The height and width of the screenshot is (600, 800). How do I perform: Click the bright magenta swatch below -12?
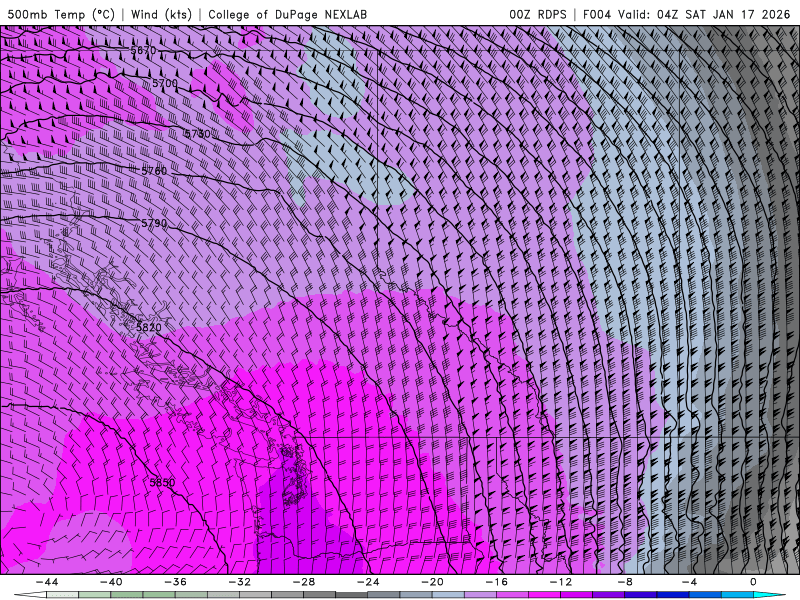(x=545, y=595)
